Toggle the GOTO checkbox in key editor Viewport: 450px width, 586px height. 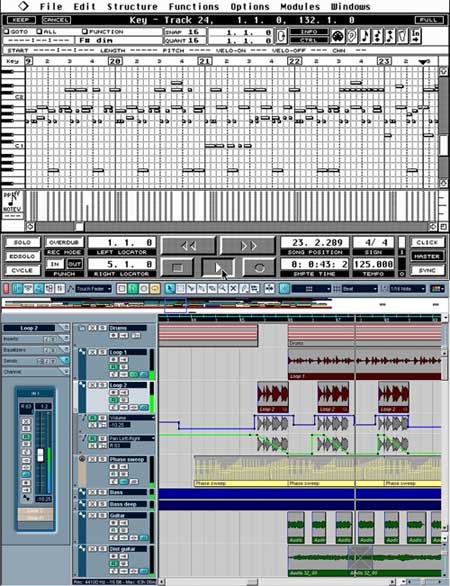[x=6, y=32]
